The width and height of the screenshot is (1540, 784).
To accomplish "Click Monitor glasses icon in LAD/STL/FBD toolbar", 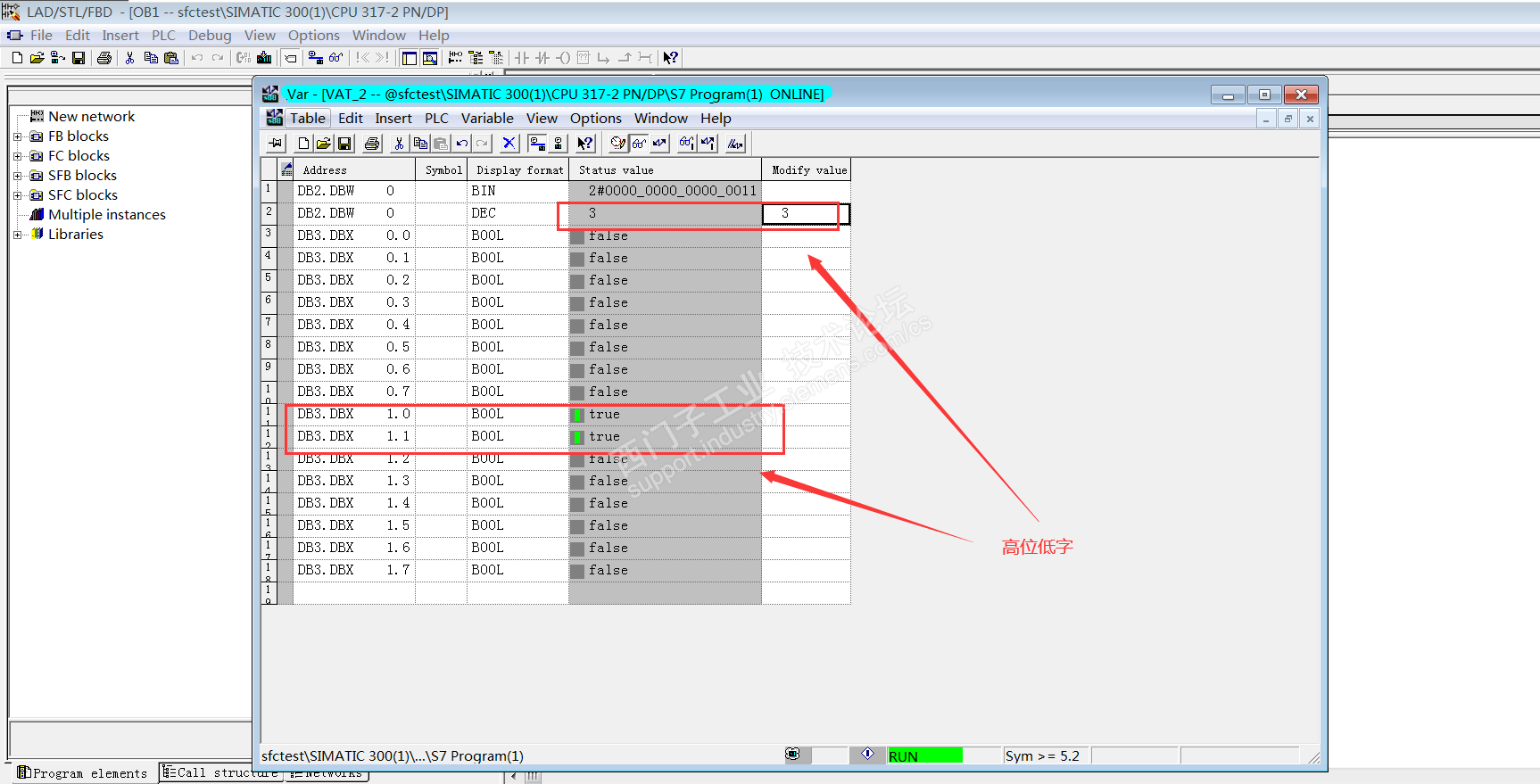I will 335,58.
